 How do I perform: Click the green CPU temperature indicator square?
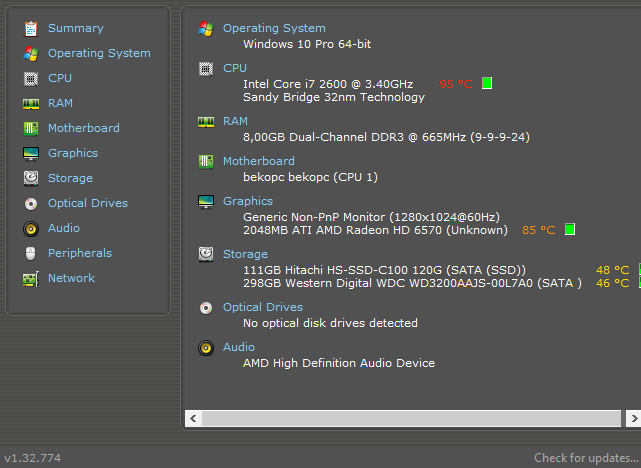click(x=487, y=84)
